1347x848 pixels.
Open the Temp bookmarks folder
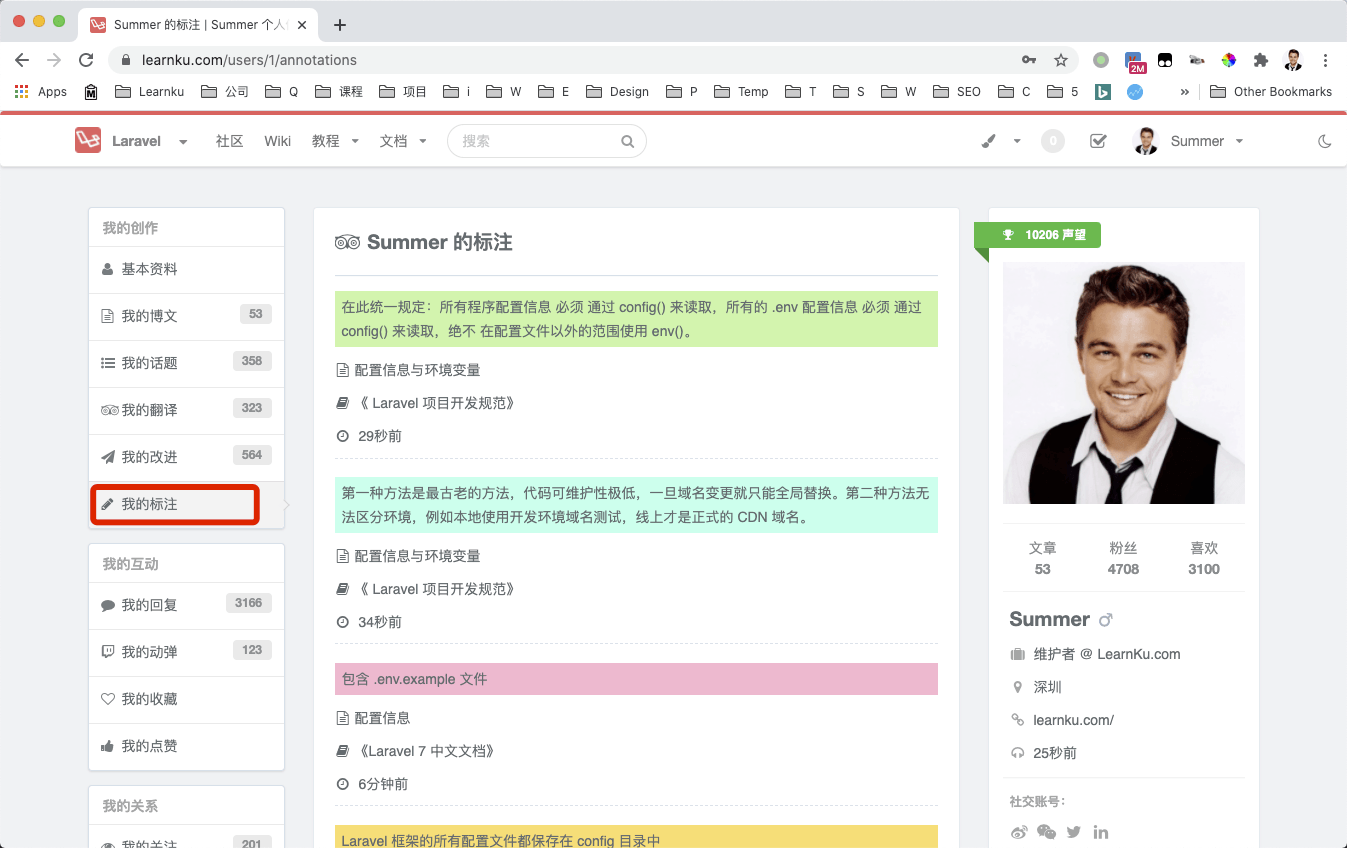[x=742, y=91]
